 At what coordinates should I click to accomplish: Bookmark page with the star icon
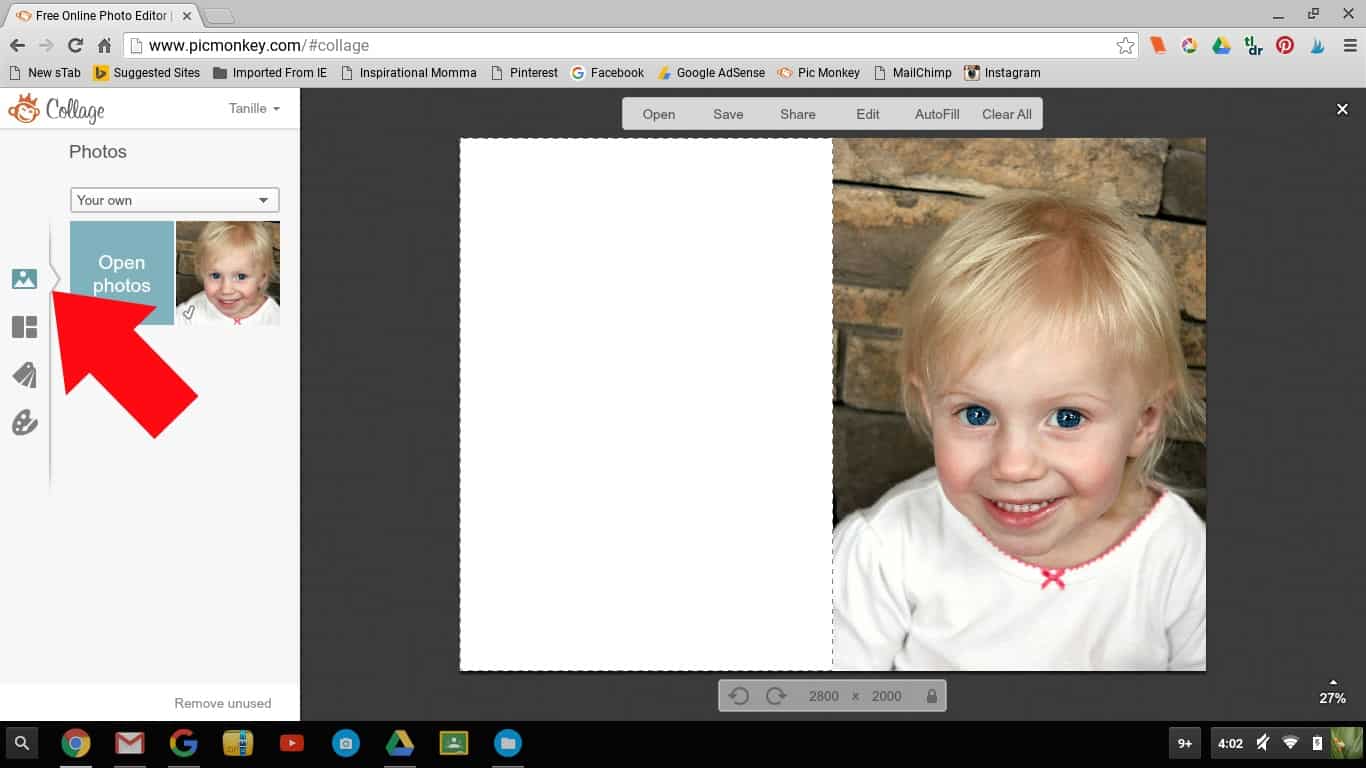[x=1125, y=45]
